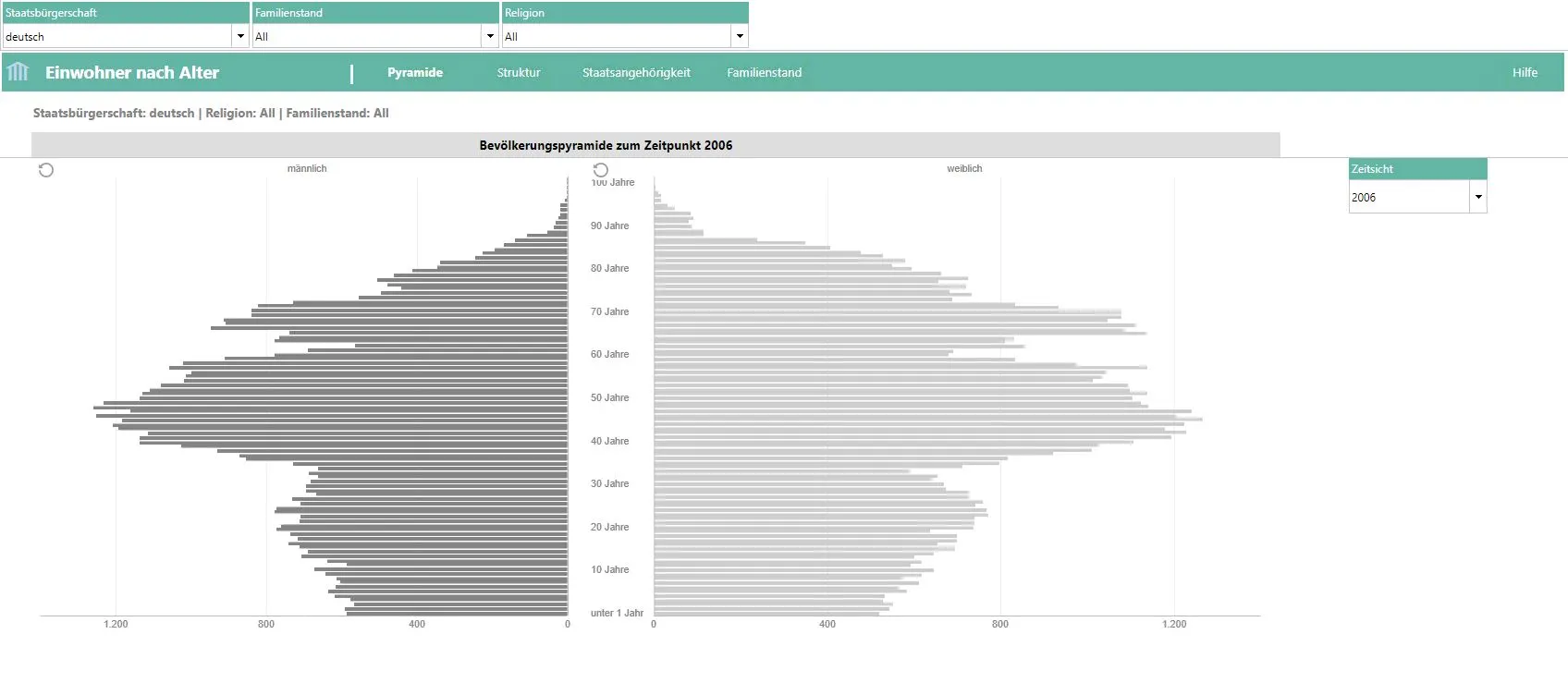Click the Religion field showing All
The height and width of the screenshot is (695, 1568).
pyautogui.click(x=616, y=37)
